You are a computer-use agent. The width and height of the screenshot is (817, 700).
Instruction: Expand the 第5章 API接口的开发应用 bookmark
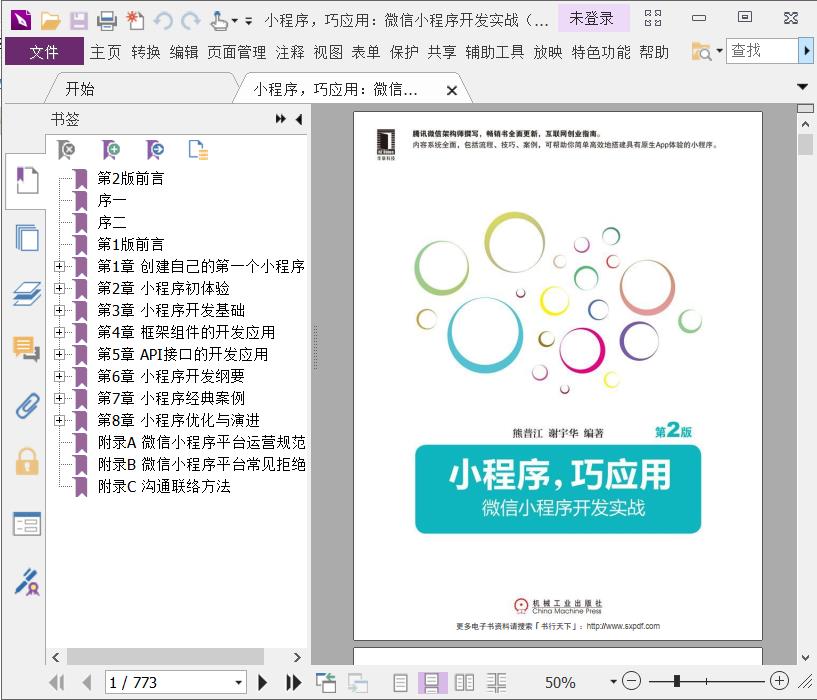(x=59, y=354)
